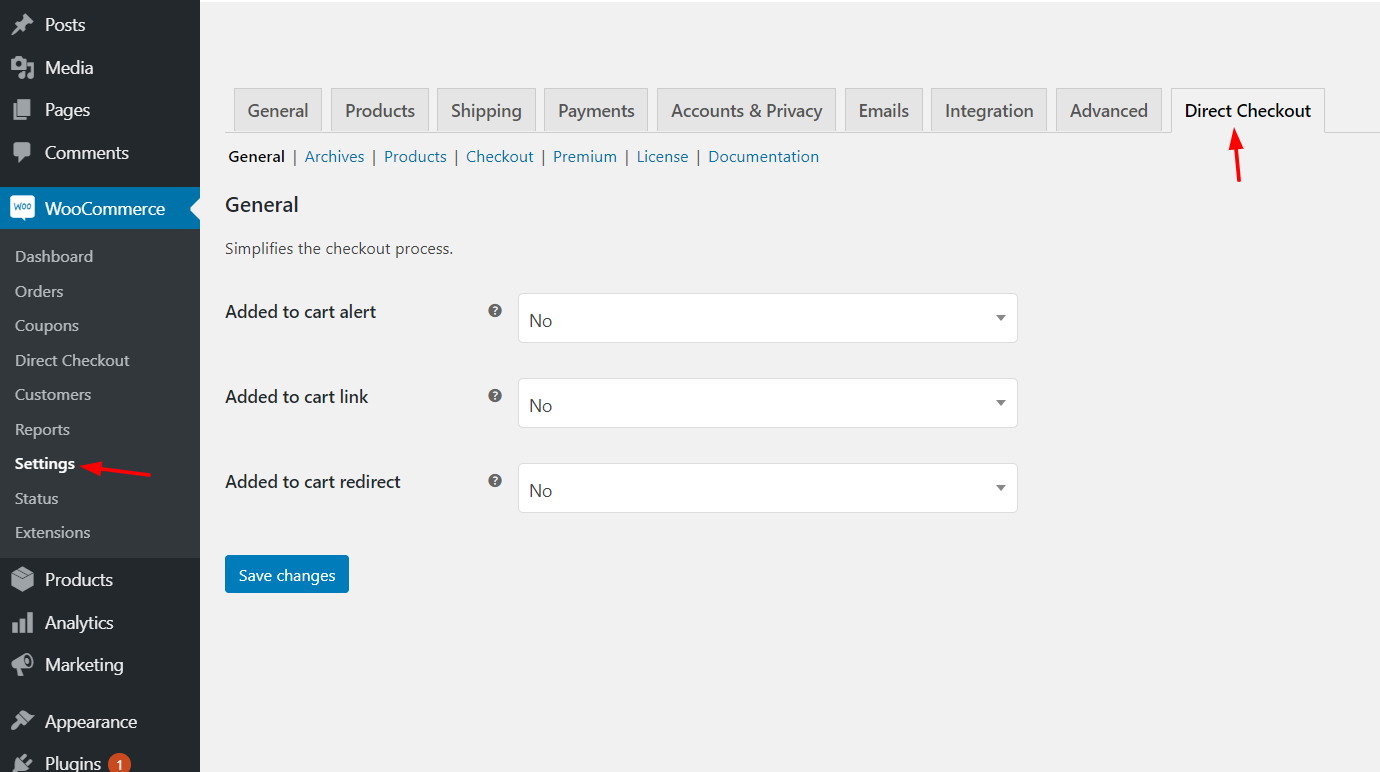Open the Payments settings tab
Screen dimensions: 1380x772
pyautogui.click(x=596, y=111)
